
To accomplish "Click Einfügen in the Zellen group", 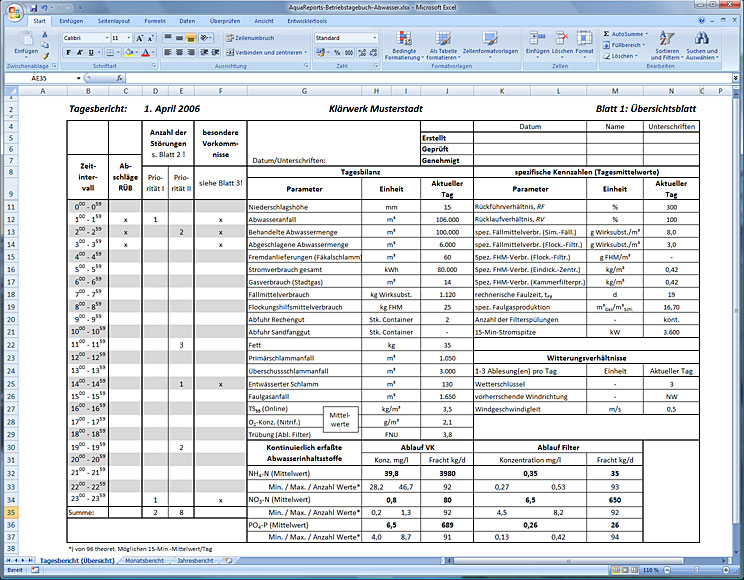I will (537, 44).
